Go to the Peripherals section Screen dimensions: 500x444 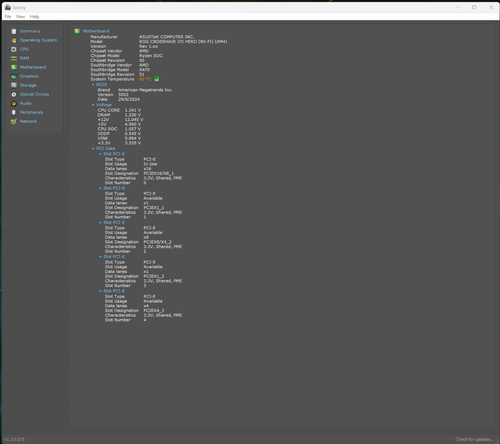tap(31, 112)
